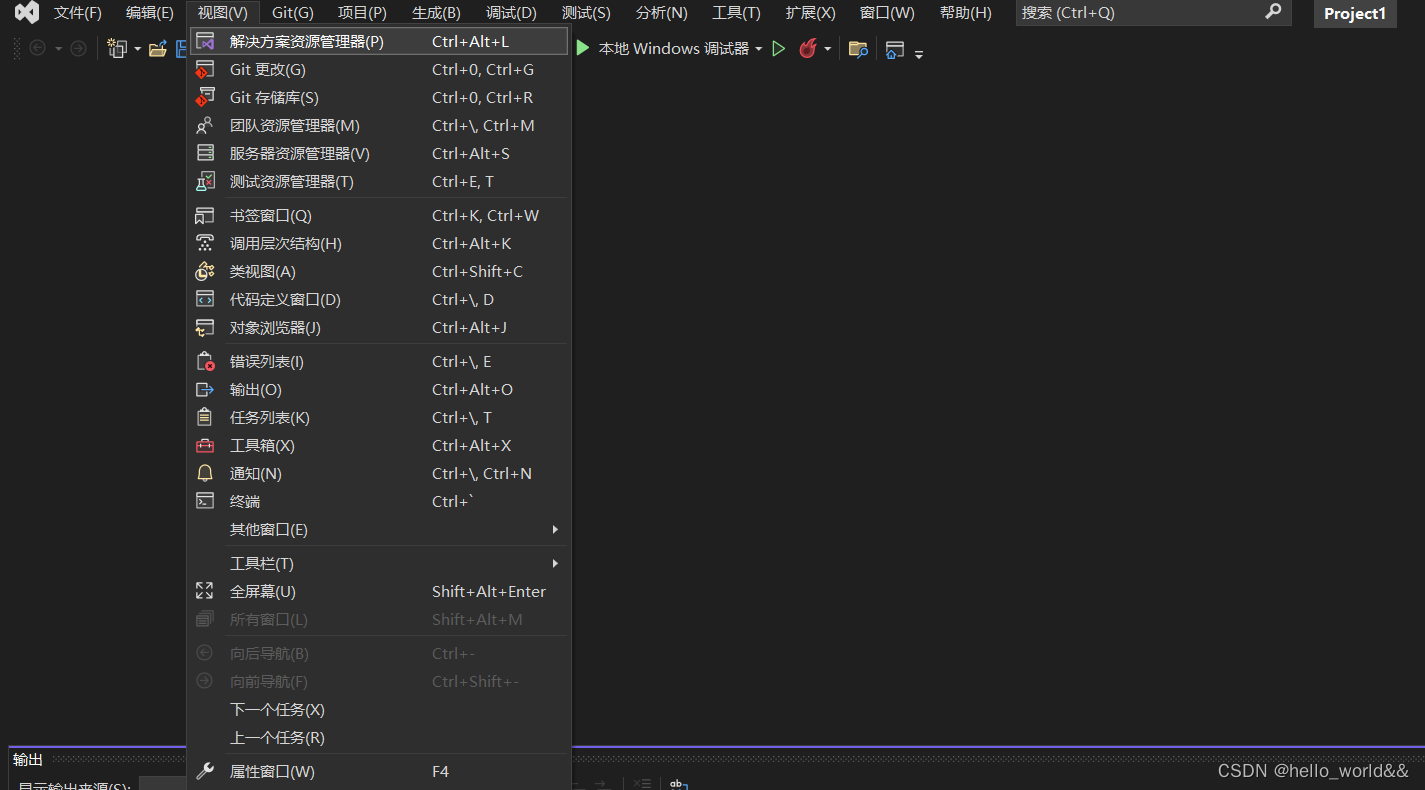Click the Hot Reload flame icon
Screen dimensions: 1425x790
click(x=807, y=48)
